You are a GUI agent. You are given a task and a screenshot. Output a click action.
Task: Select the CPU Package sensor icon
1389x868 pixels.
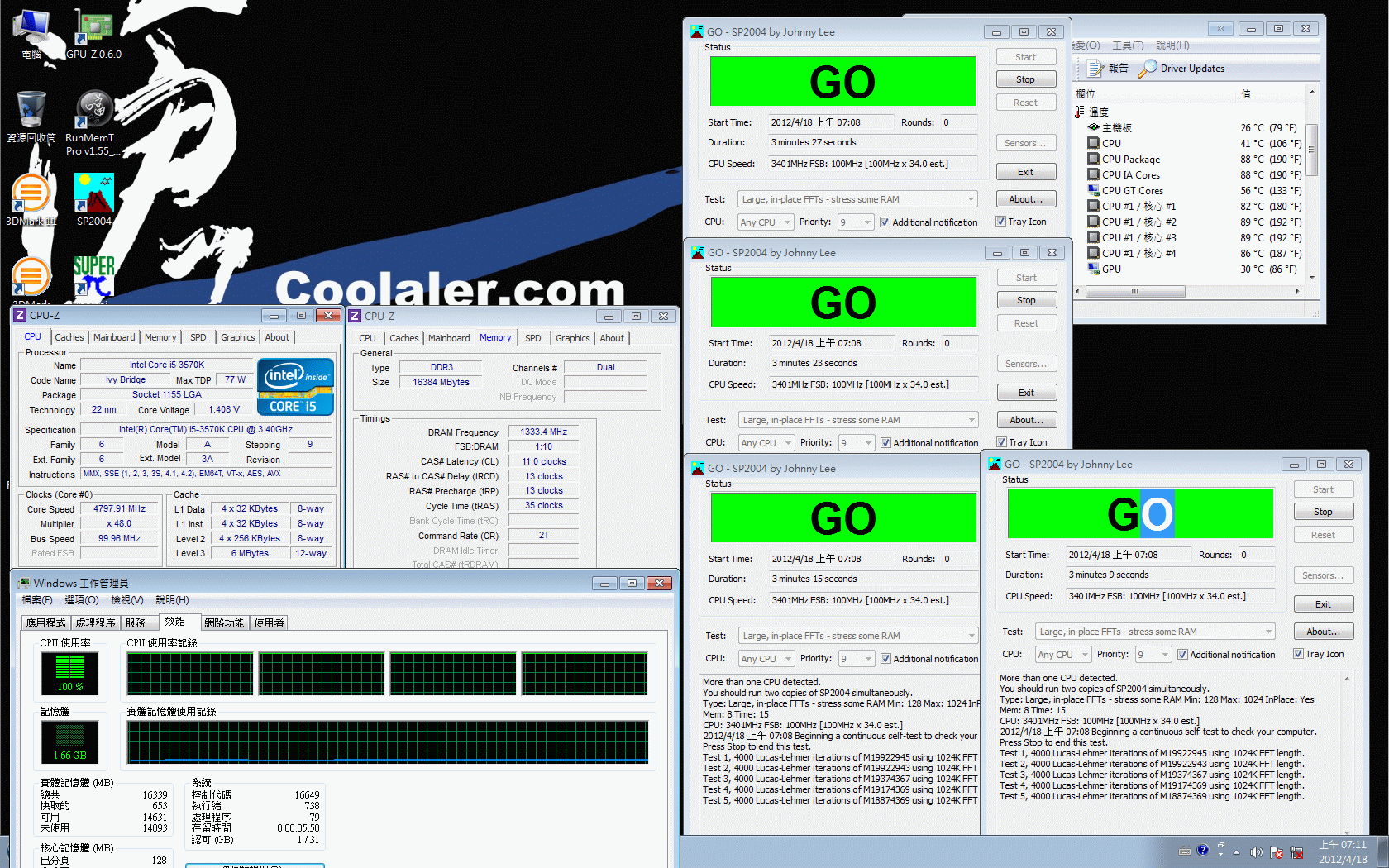click(1094, 160)
